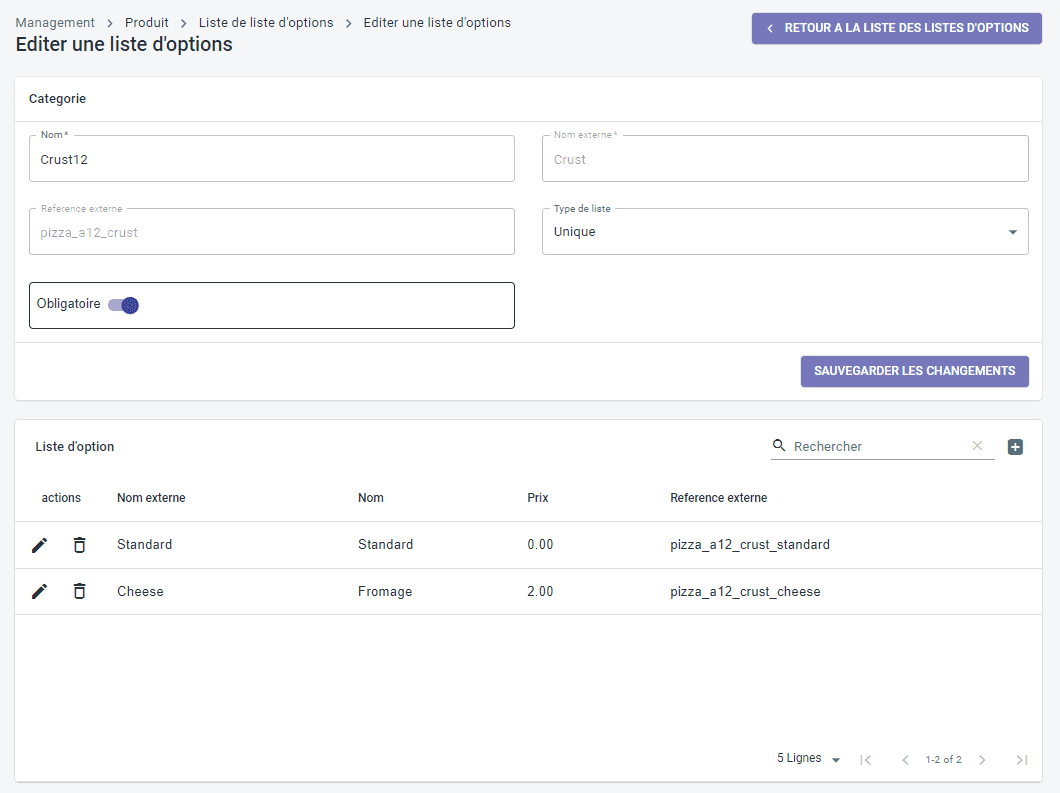1060x793 pixels.
Task: Sort by Prix column header
Action: point(537,498)
